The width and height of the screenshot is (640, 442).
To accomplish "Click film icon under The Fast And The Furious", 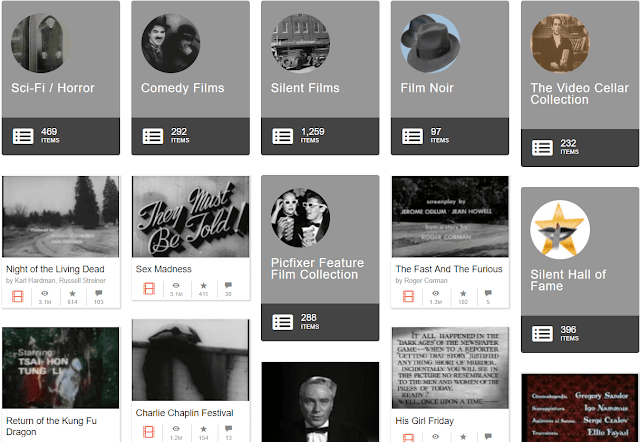I will (409, 296).
